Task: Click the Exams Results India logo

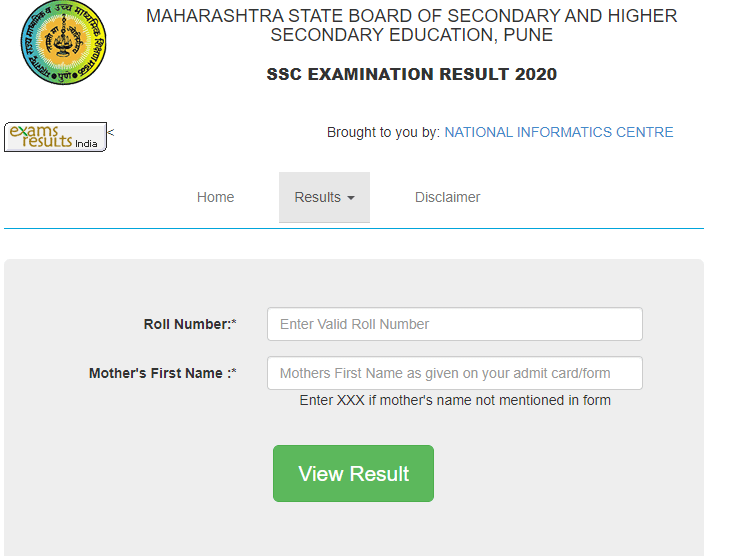Action: pos(55,137)
